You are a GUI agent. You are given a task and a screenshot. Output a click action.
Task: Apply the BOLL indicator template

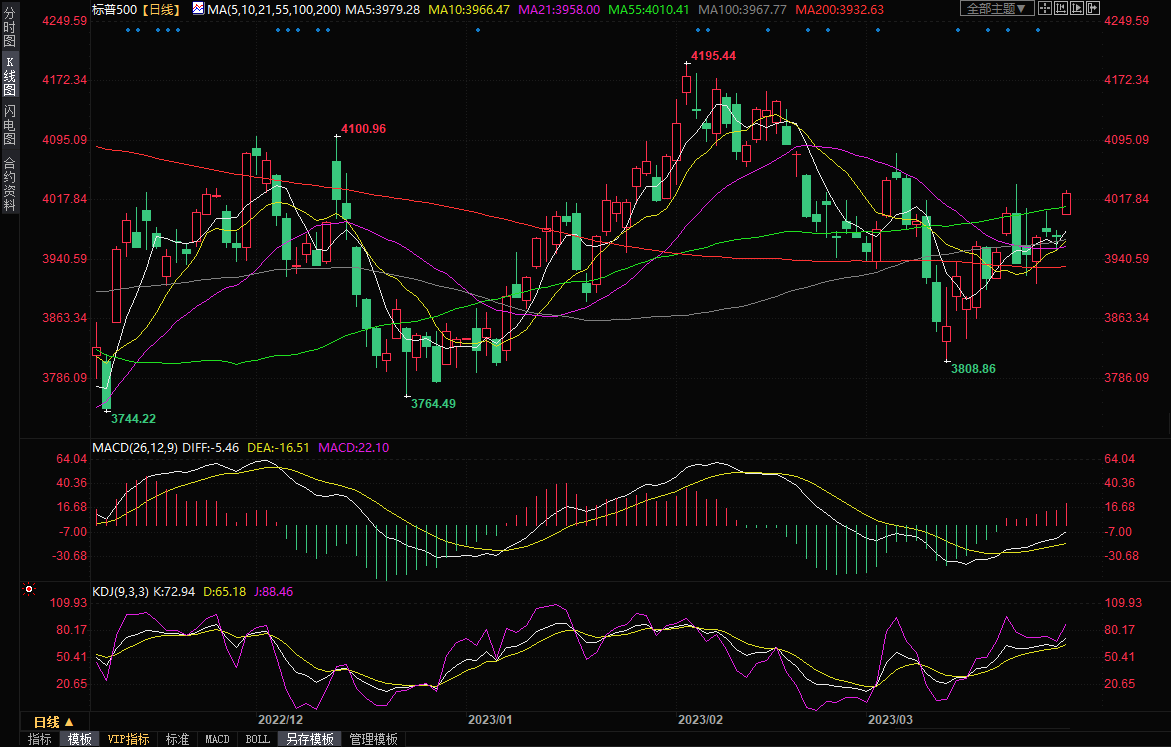[x=257, y=739]
